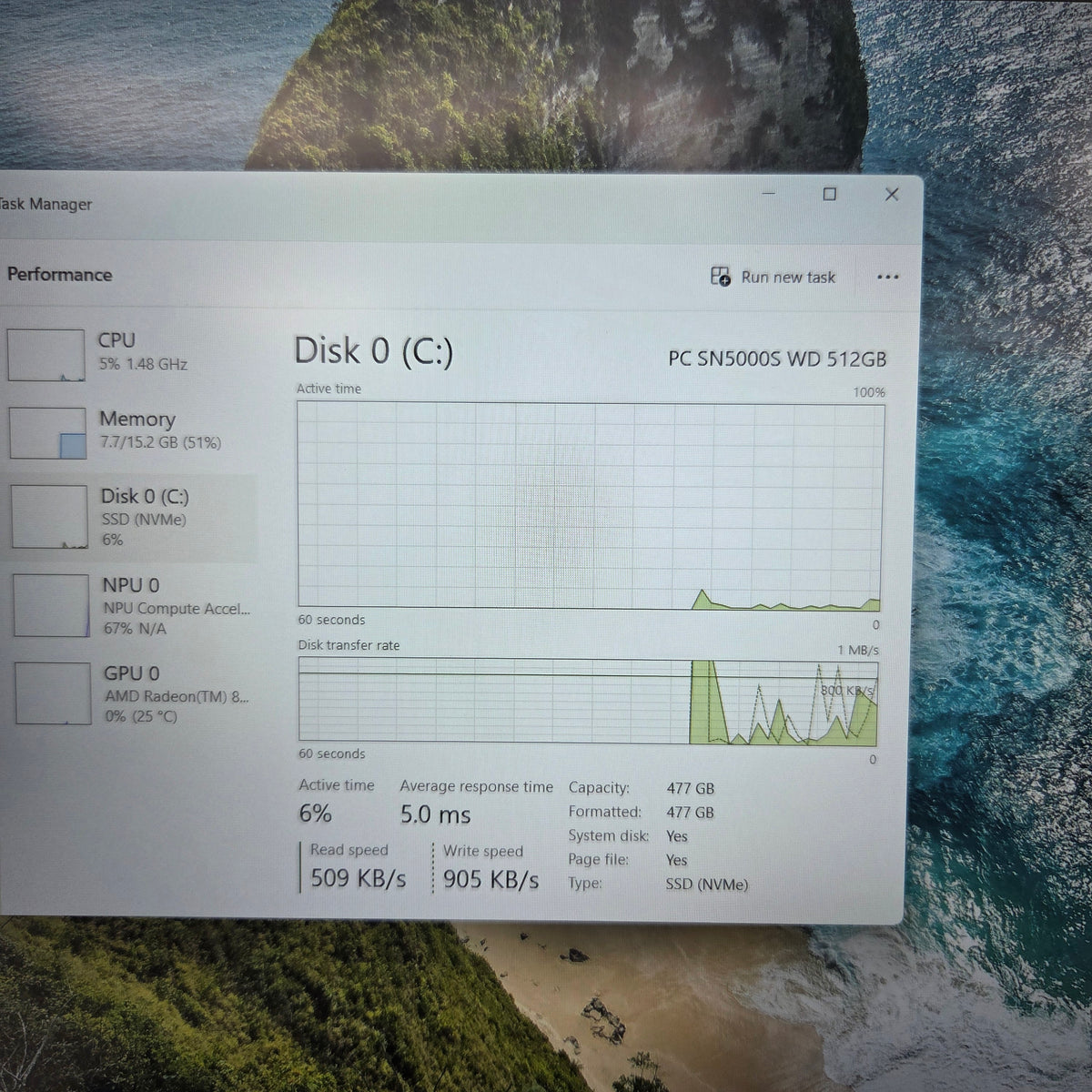Click the Performance page heading

point(60,275)
